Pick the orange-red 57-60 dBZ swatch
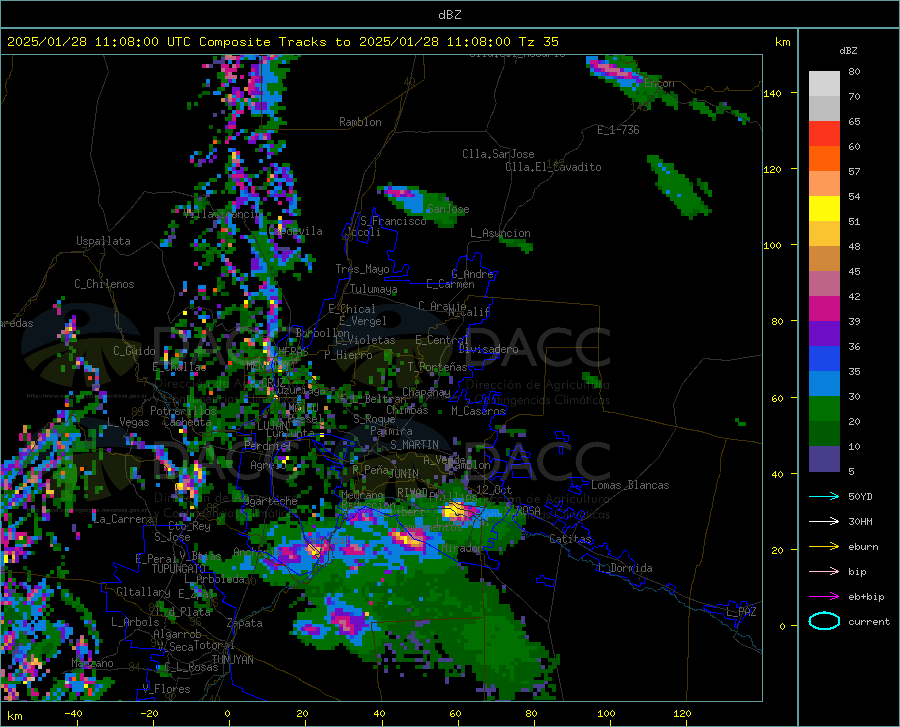The height and width of the screenshot is (727, 900). pyautogui.click(x=824, y=159)
